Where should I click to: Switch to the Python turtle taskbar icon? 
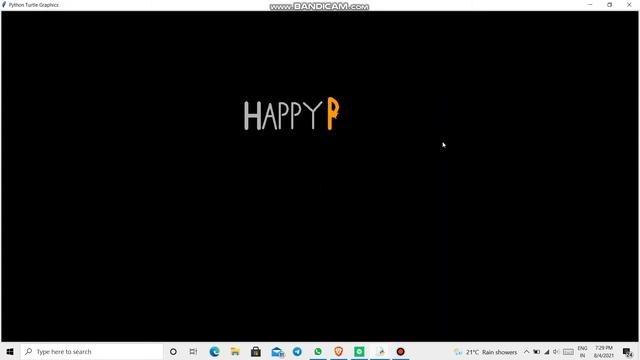click(x=380, y=351)
